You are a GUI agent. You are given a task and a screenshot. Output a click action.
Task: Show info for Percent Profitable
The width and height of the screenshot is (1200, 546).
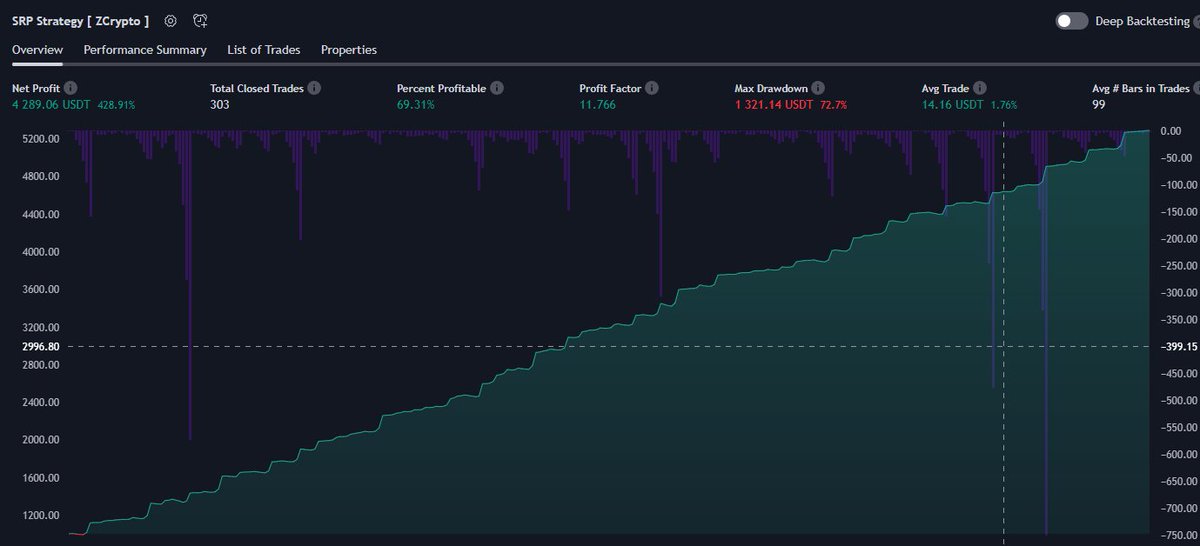pos(496,88)
